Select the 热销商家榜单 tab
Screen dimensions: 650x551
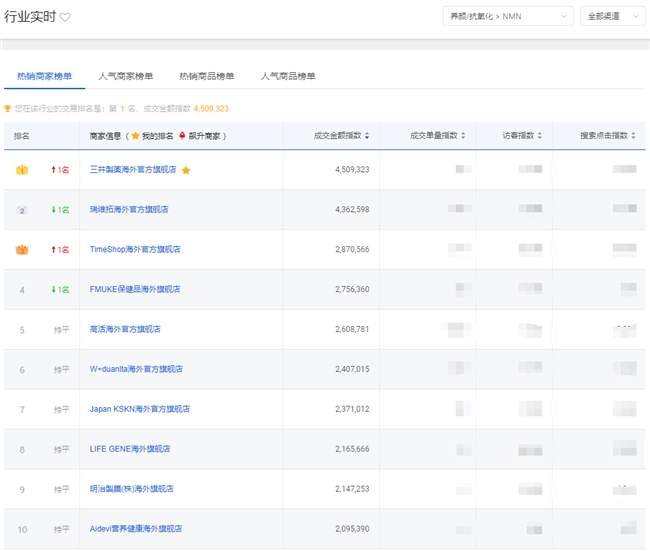pos(44,76)
